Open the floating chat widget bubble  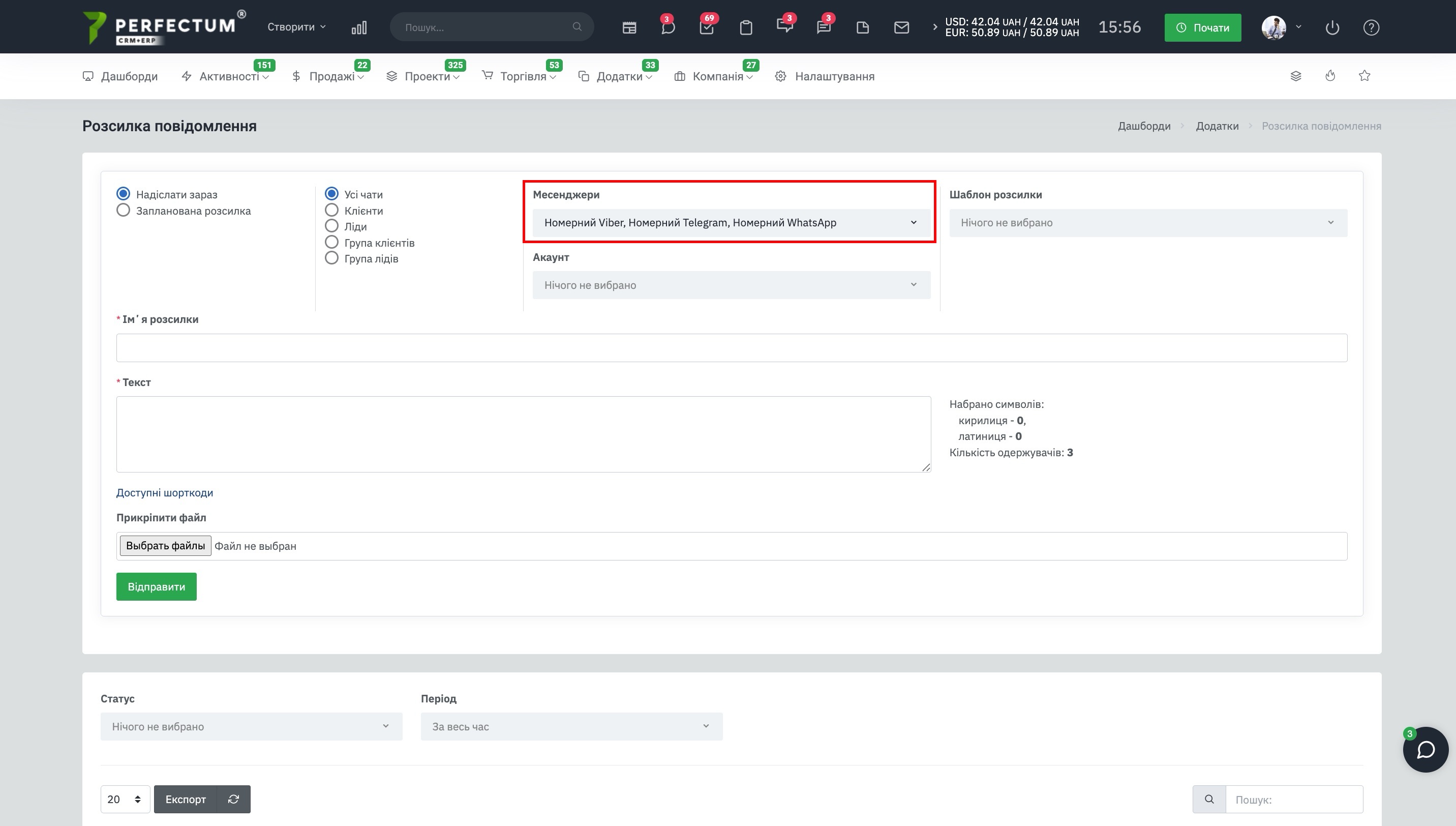1425,749
